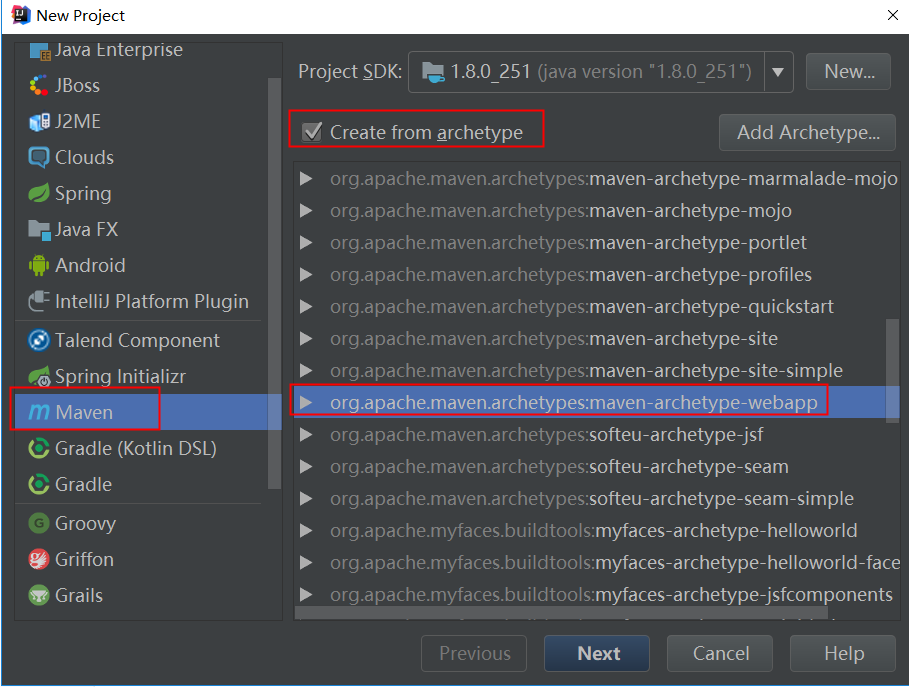Expand maven-archetype-site node arrow
This screenshot has height=687, width=909.
click(306, 339)
